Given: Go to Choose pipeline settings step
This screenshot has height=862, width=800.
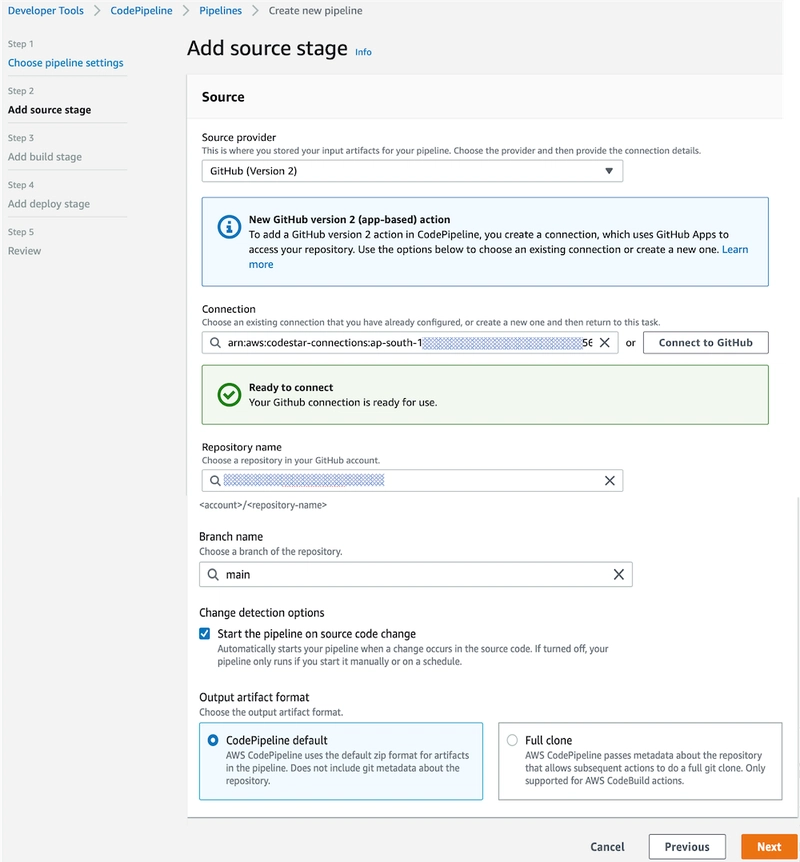Looking at the screenshot, I should (66, 63).
